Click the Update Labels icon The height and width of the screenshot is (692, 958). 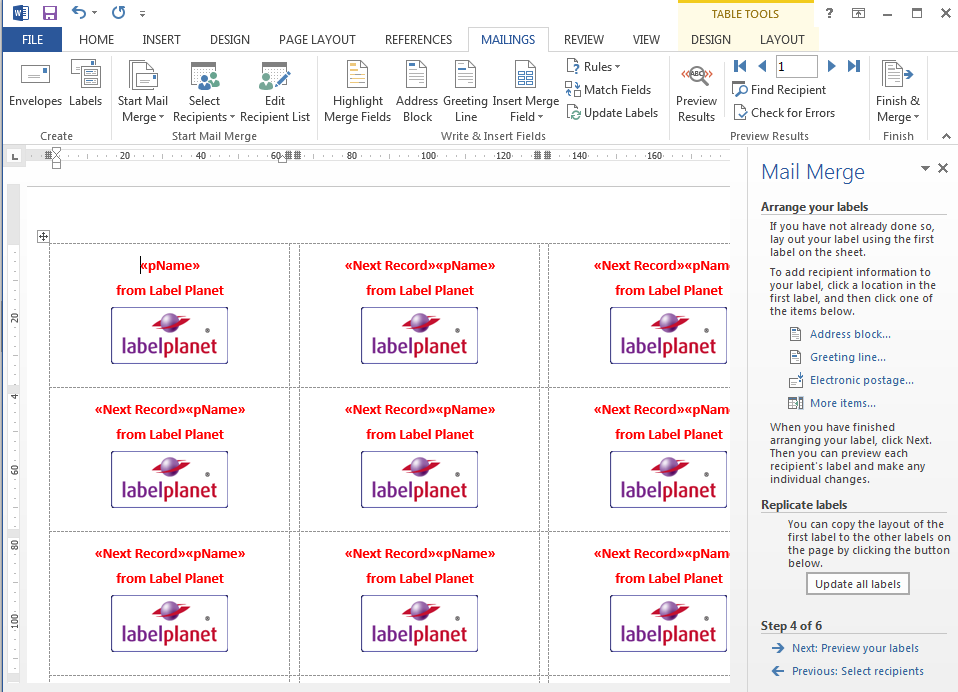tap(612, 112)
